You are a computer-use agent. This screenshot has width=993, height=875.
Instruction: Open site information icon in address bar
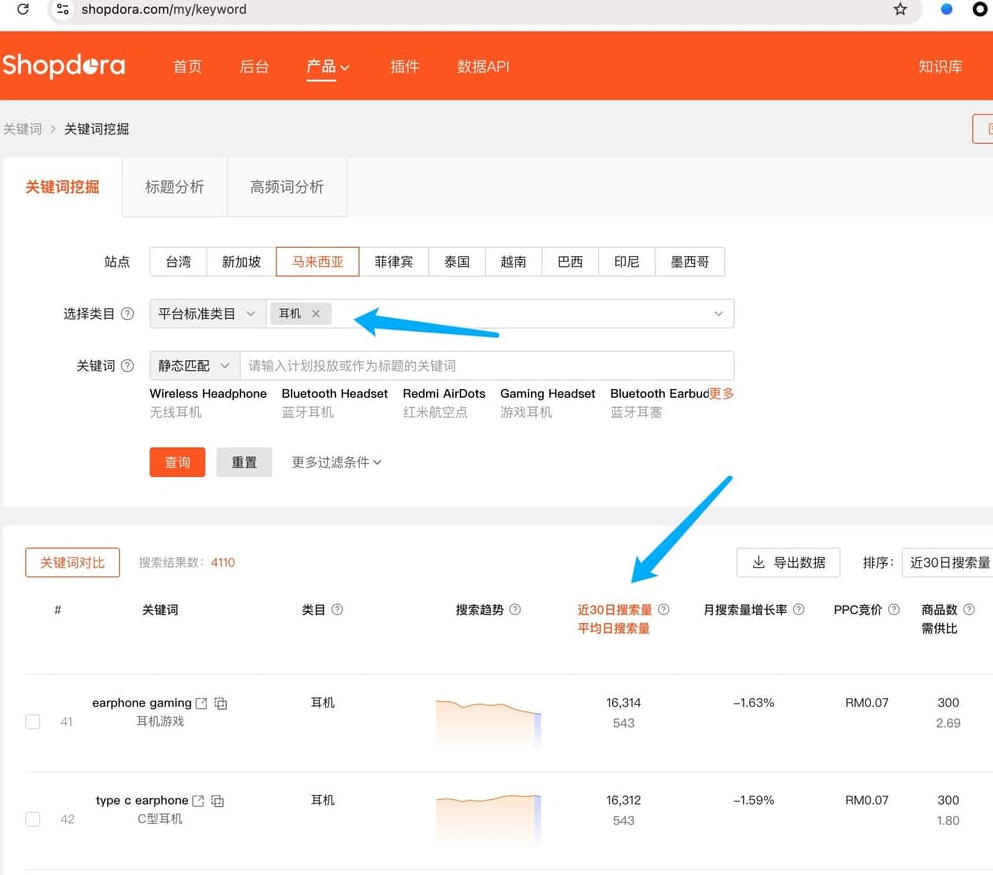(63, 9)
